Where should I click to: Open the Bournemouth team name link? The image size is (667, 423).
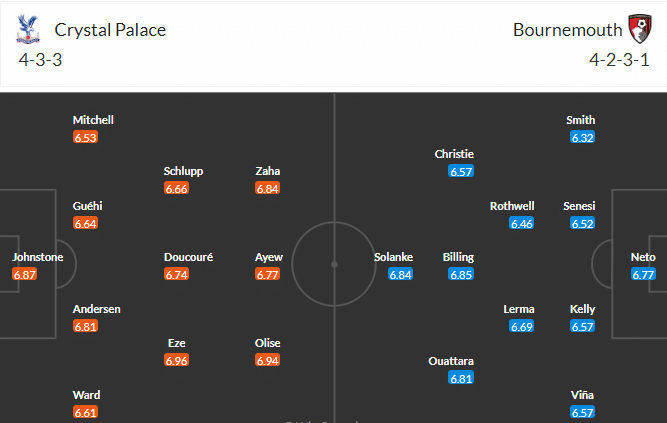click(565, 29)
